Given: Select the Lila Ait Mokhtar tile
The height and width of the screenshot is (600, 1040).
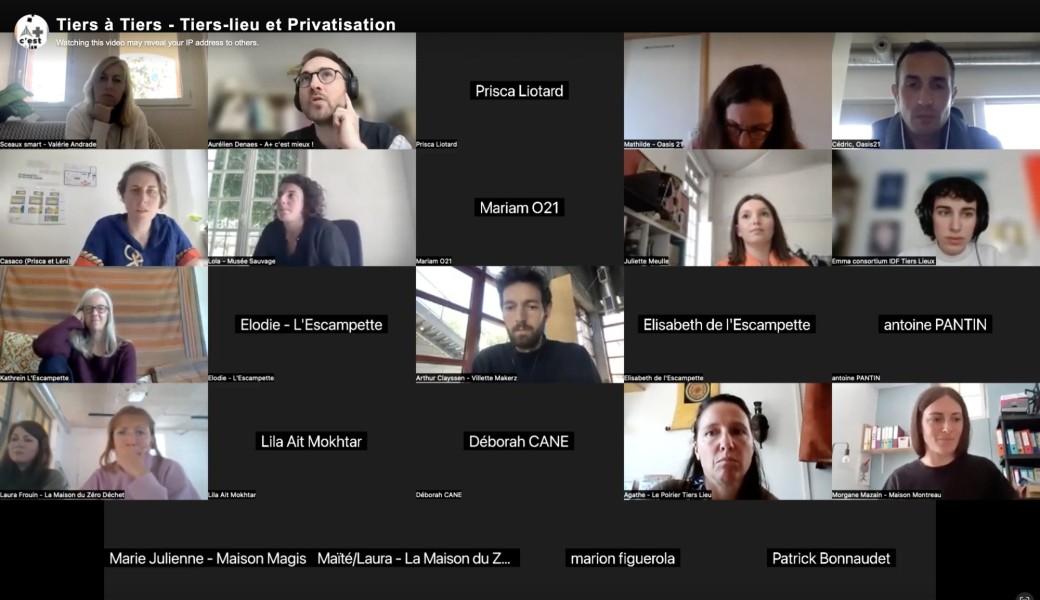Looking at the screenshot, I should (312, 441).
